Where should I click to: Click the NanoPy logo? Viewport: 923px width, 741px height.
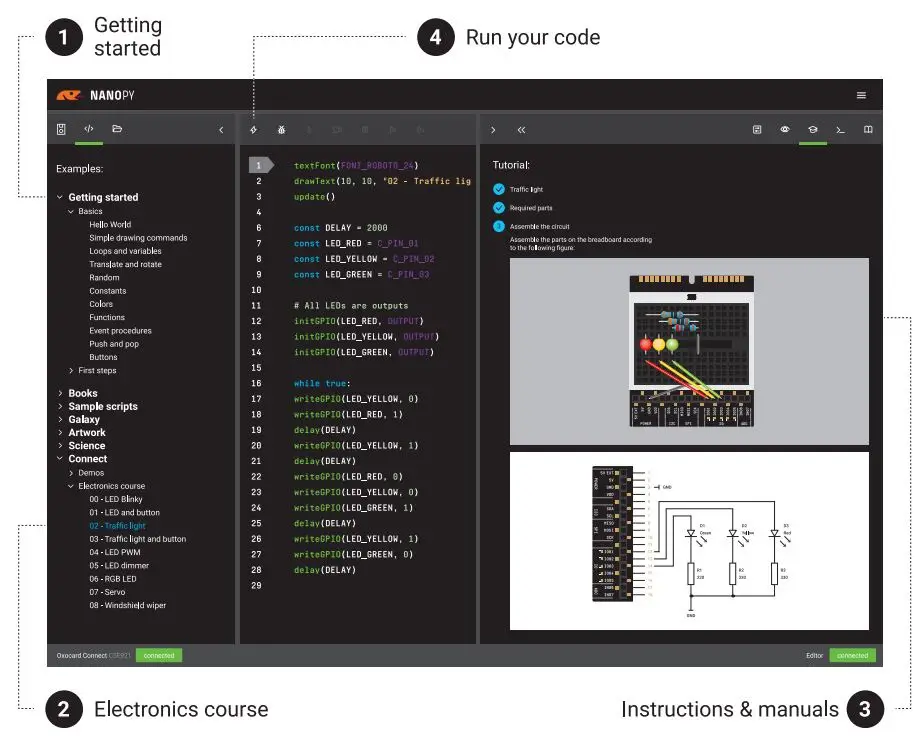pyautogui.click(x=95, y=95)
